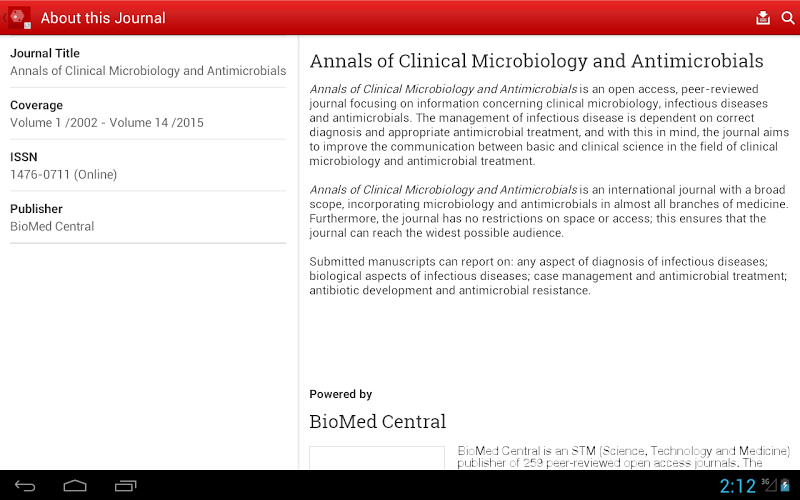
Task: Tap the 'About this Journal' title
Action: tap(103, 18)
